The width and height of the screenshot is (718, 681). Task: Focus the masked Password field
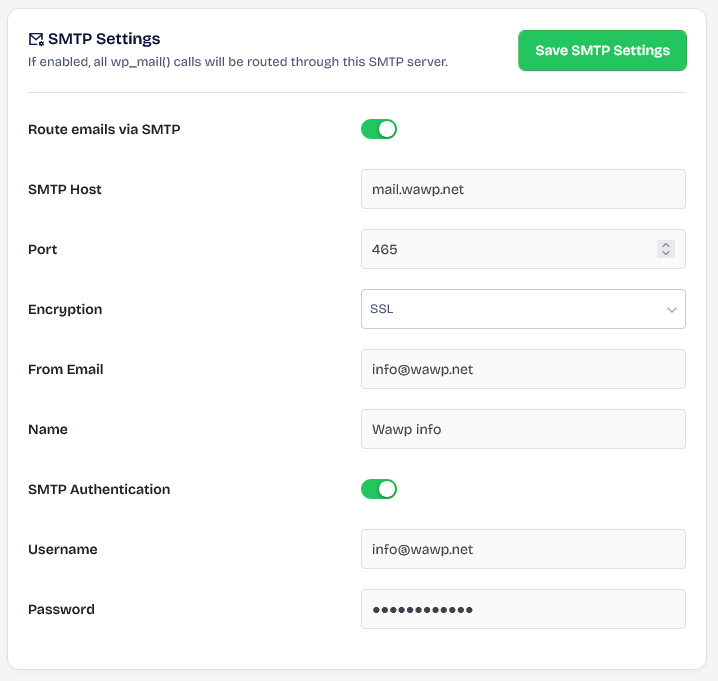coord(522,609)
